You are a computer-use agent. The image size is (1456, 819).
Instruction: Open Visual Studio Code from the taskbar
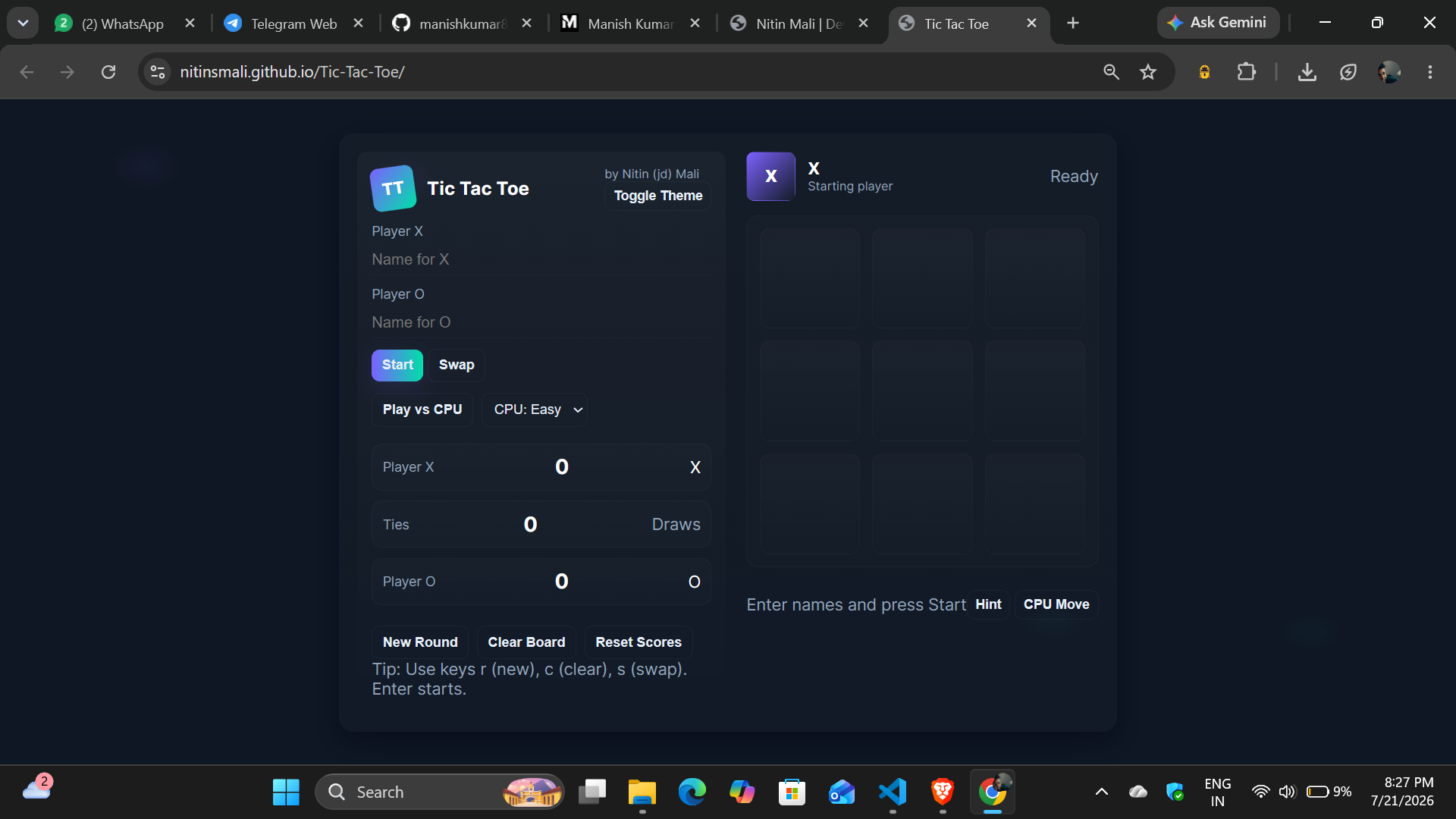893,792
